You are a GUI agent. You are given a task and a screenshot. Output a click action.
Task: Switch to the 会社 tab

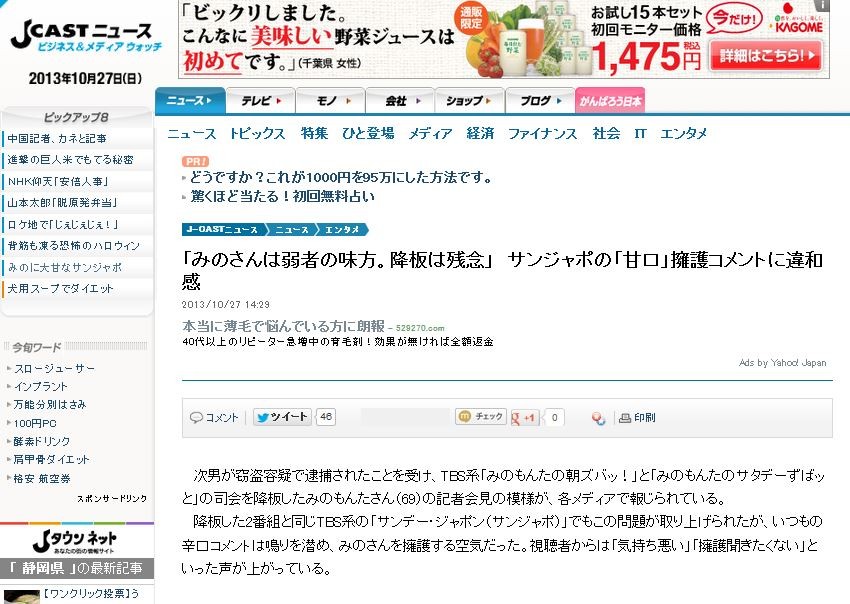(x=401, y=101)
